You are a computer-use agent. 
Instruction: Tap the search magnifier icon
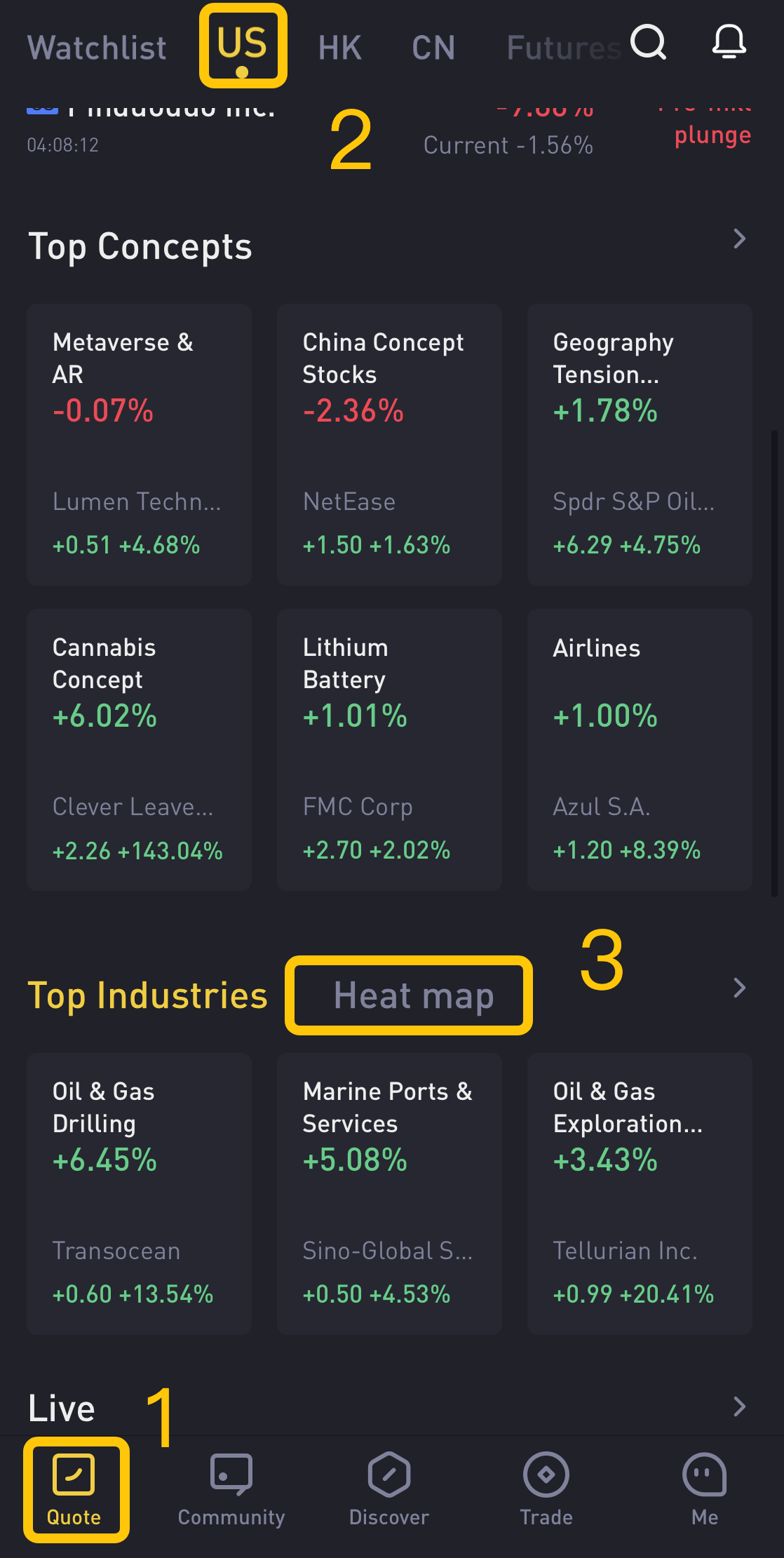tap(648, 43)
